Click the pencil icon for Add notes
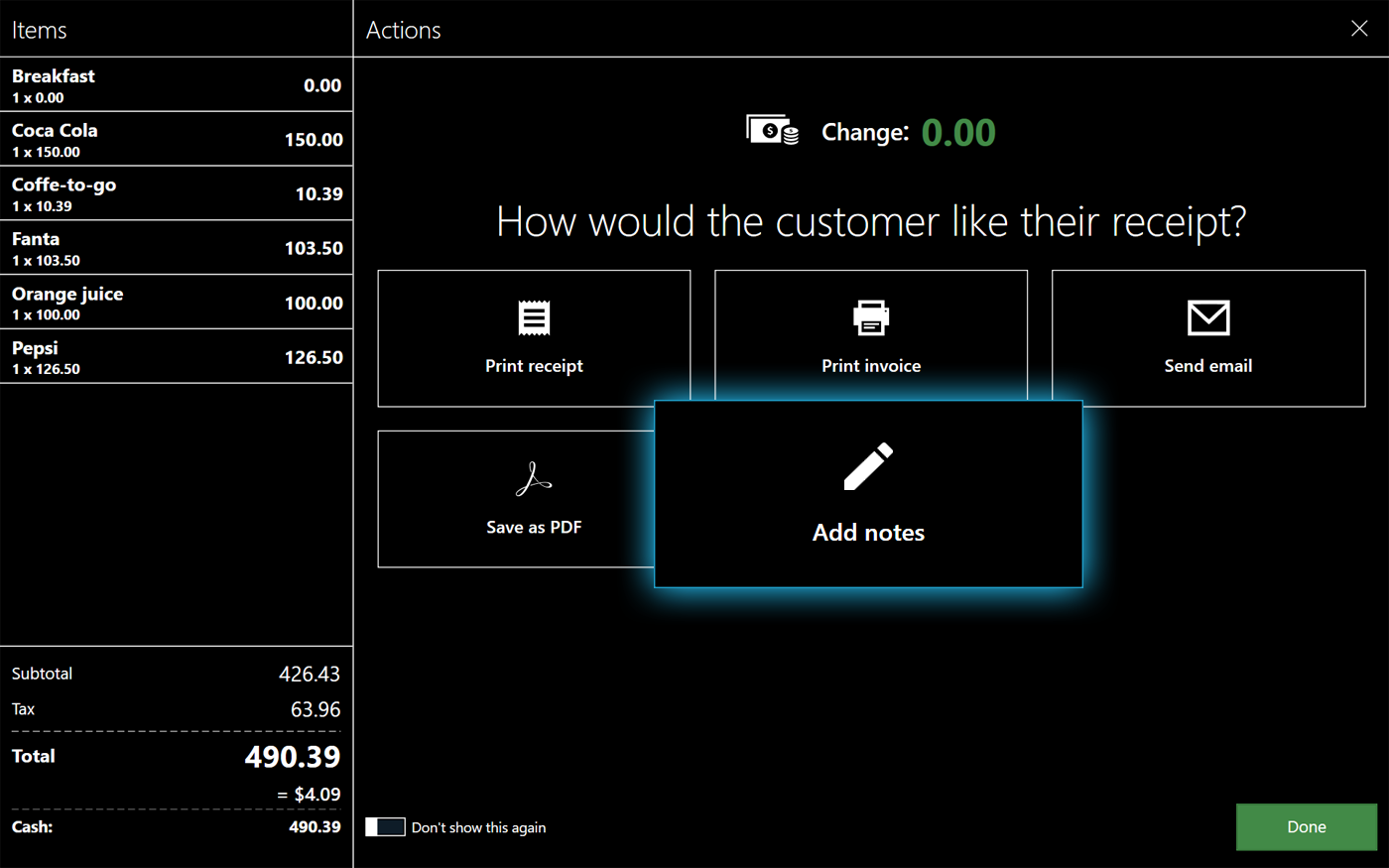The height and width of the screenshot is (868, 1389). point(868,467)
